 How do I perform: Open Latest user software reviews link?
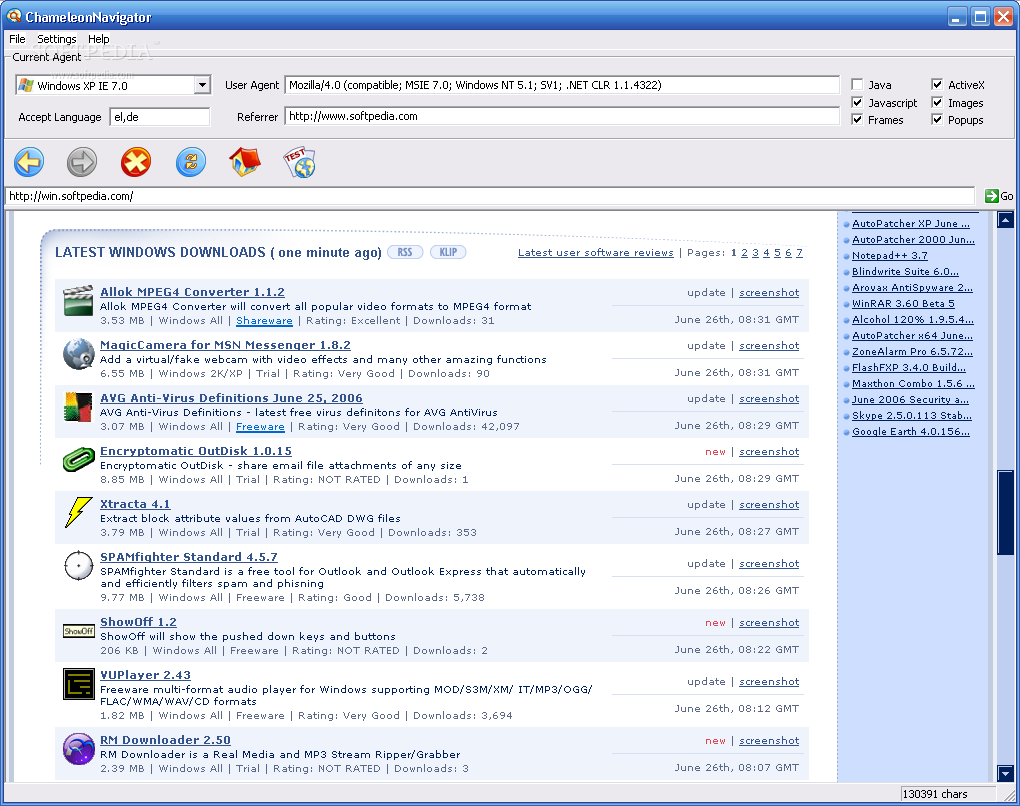click(x=595, y=252)
